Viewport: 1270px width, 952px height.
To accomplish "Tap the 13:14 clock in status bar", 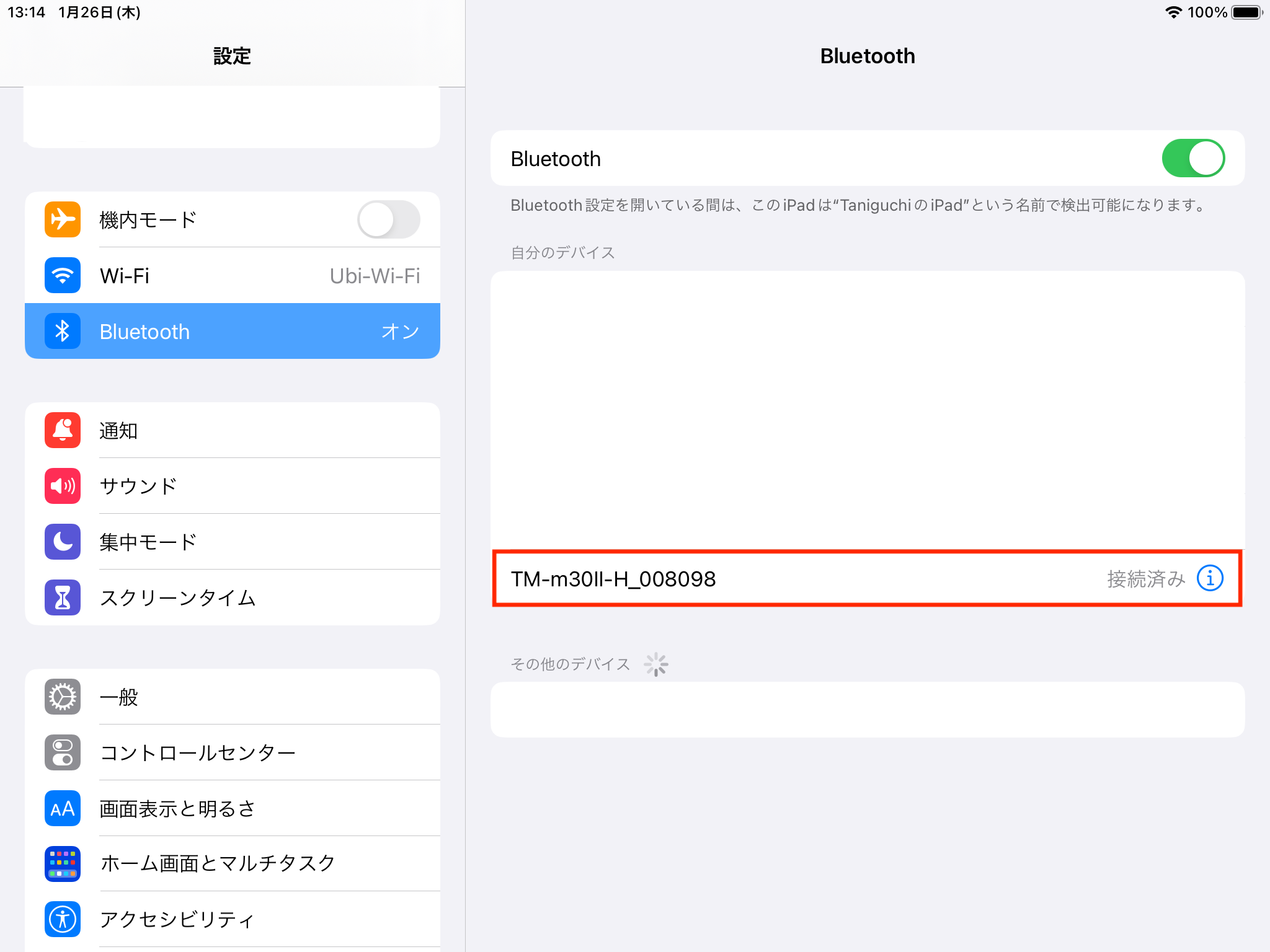I will [x=26, y=12].
